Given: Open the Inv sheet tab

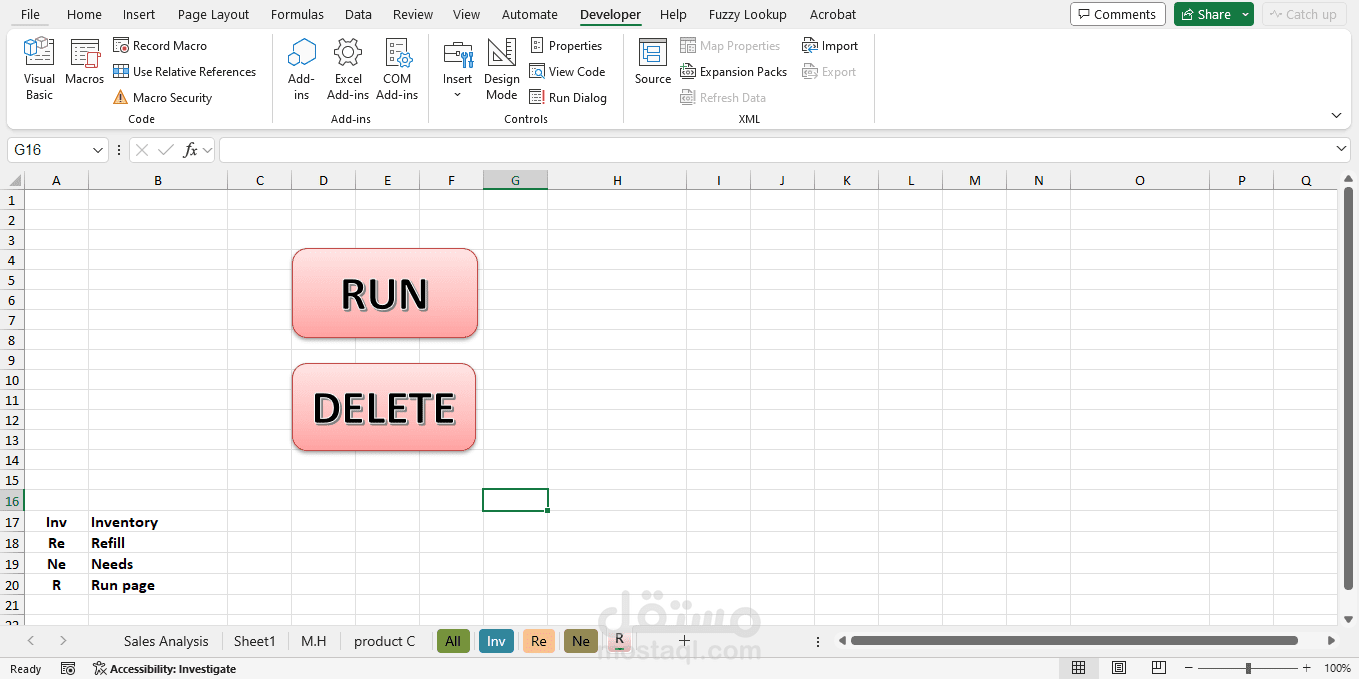Looking at the screenshot, I should [496, 641].
